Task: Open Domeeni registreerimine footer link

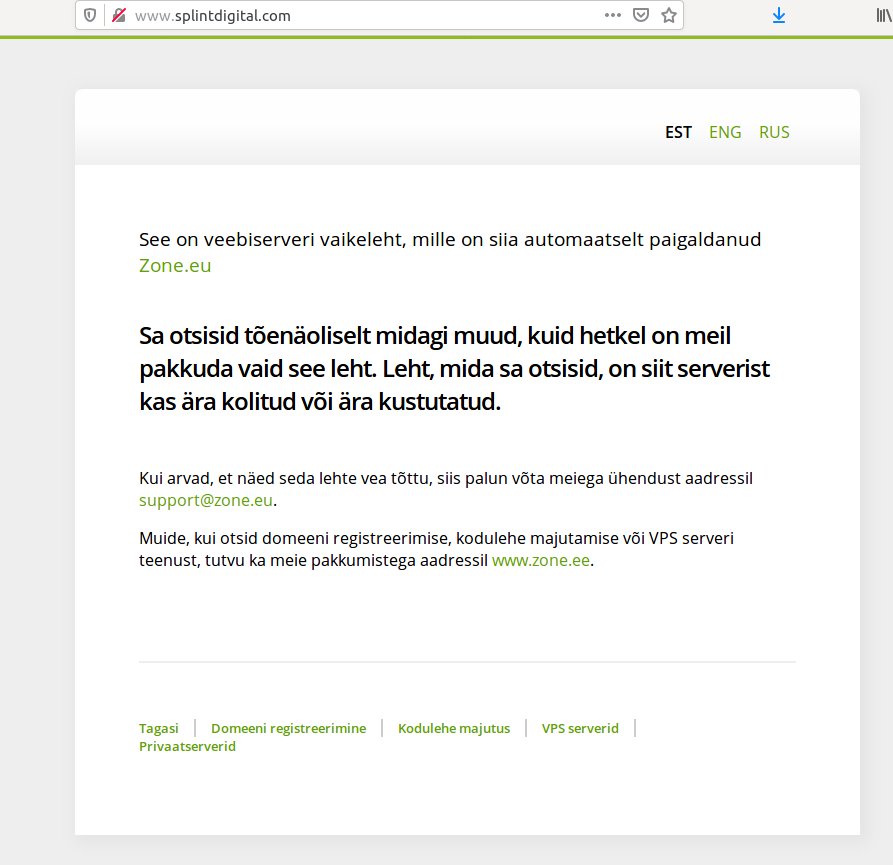Action: click(x=288, y=728)
